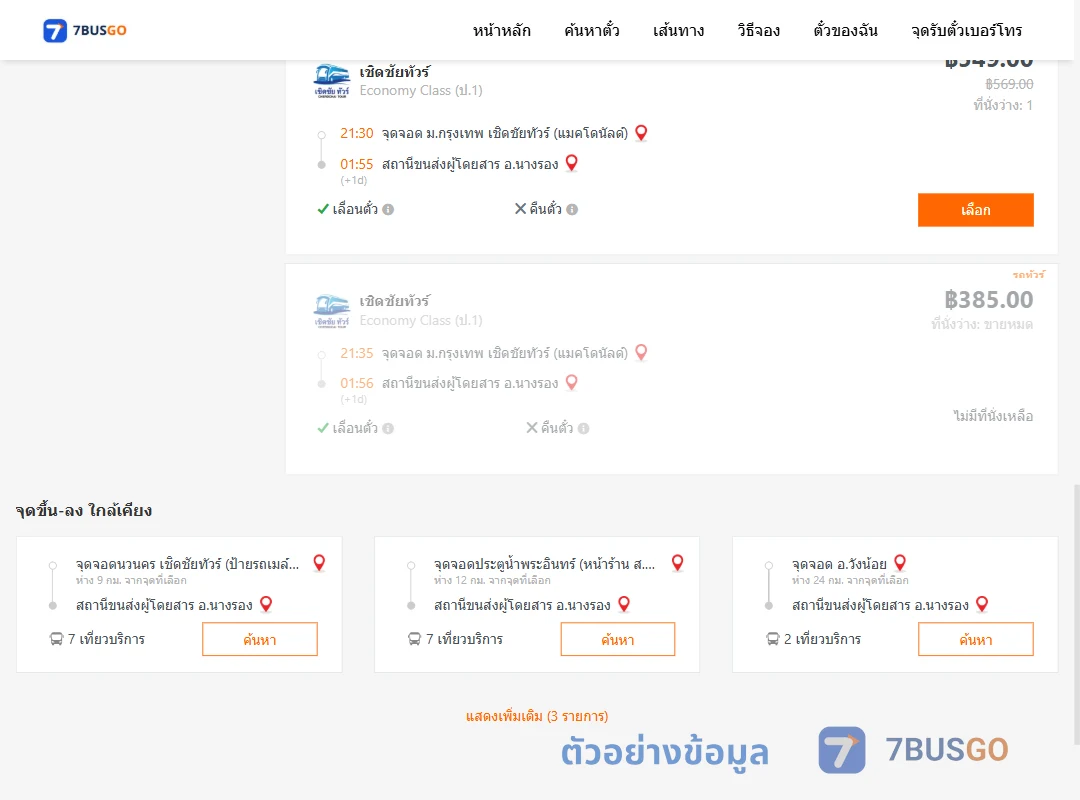1080x800 pixels.
Task: Click the 01:56 arrival time
Action: (x=357, y=383)
